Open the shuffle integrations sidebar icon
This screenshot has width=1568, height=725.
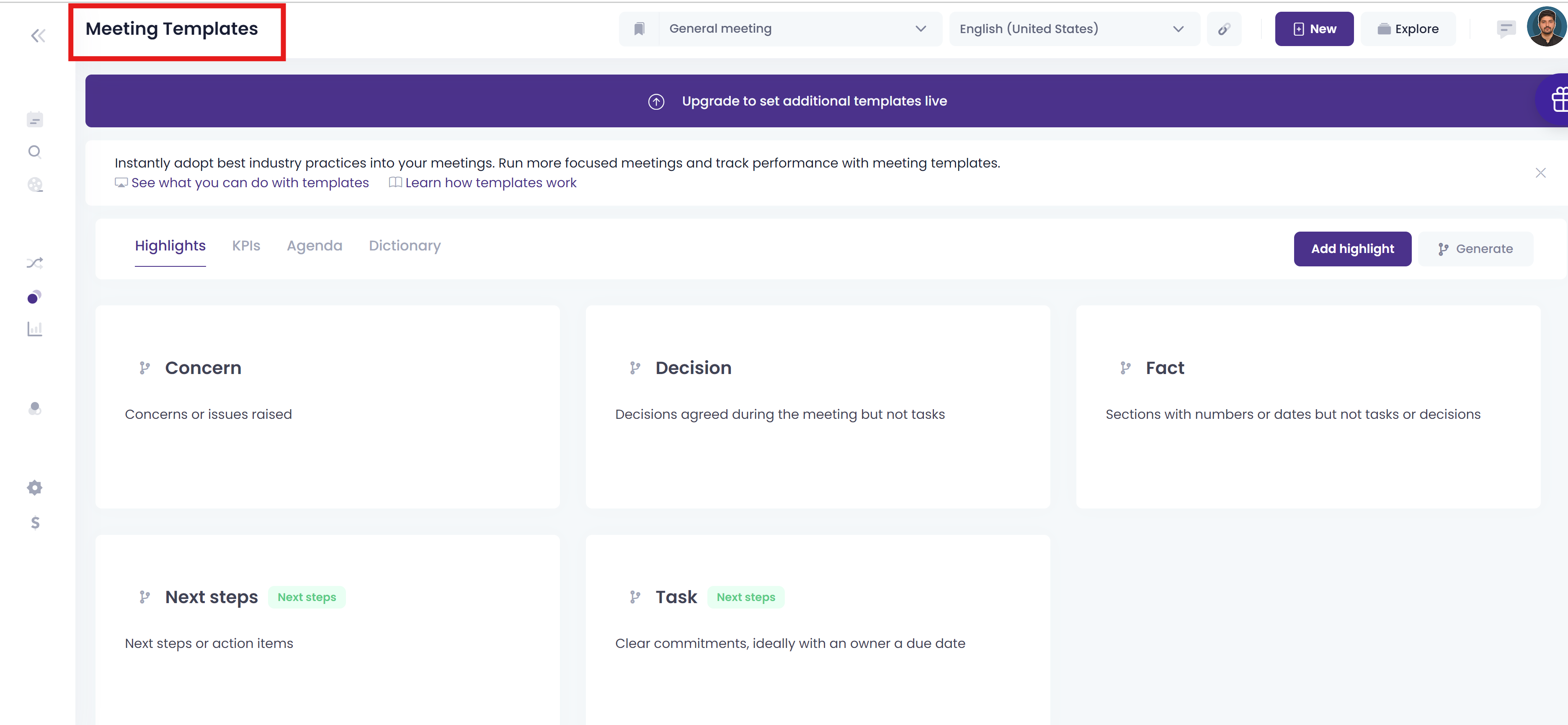[35, 263]
